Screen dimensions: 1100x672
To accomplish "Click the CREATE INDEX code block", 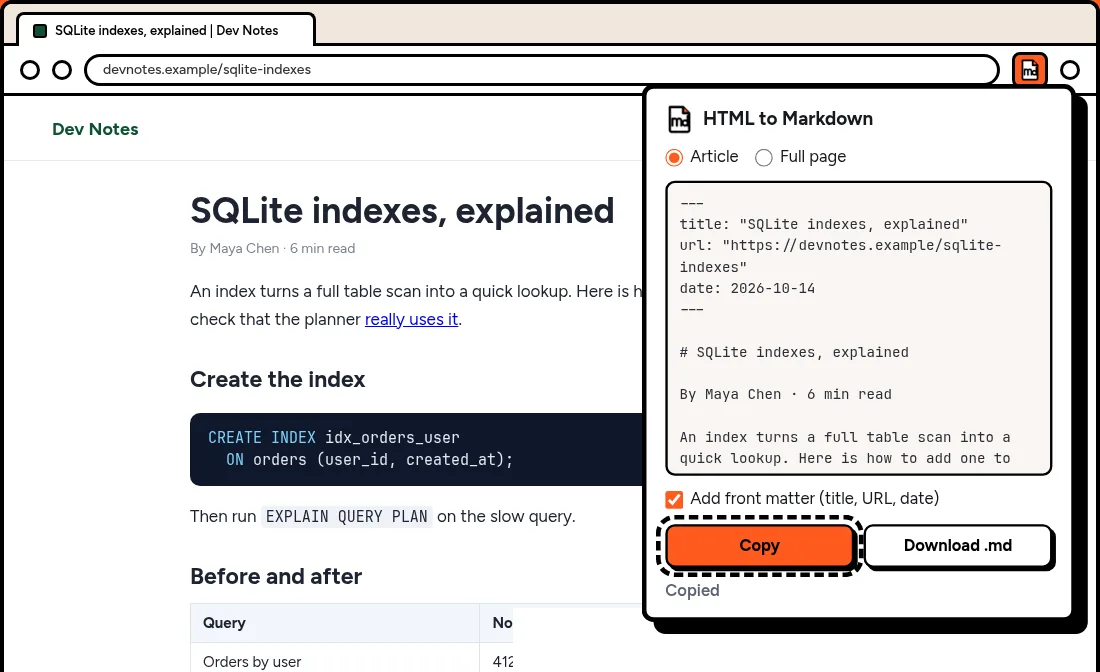I will click(416, 449).
